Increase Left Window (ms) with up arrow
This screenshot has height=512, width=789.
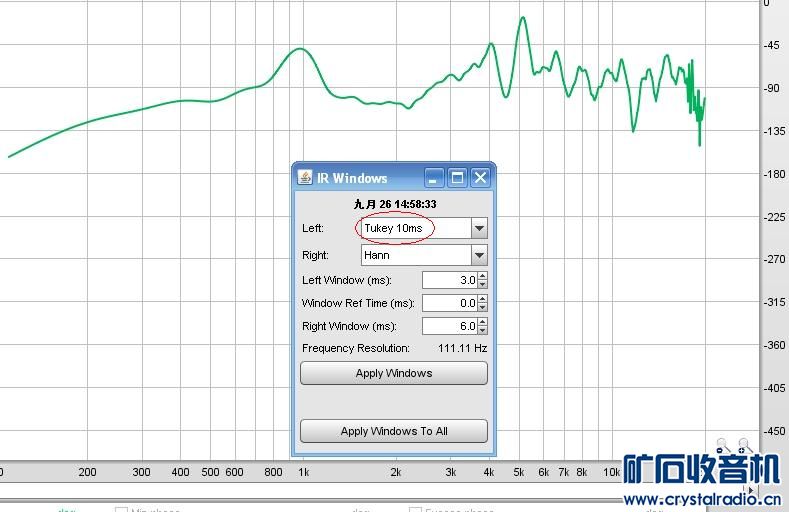tap(483, 276)
